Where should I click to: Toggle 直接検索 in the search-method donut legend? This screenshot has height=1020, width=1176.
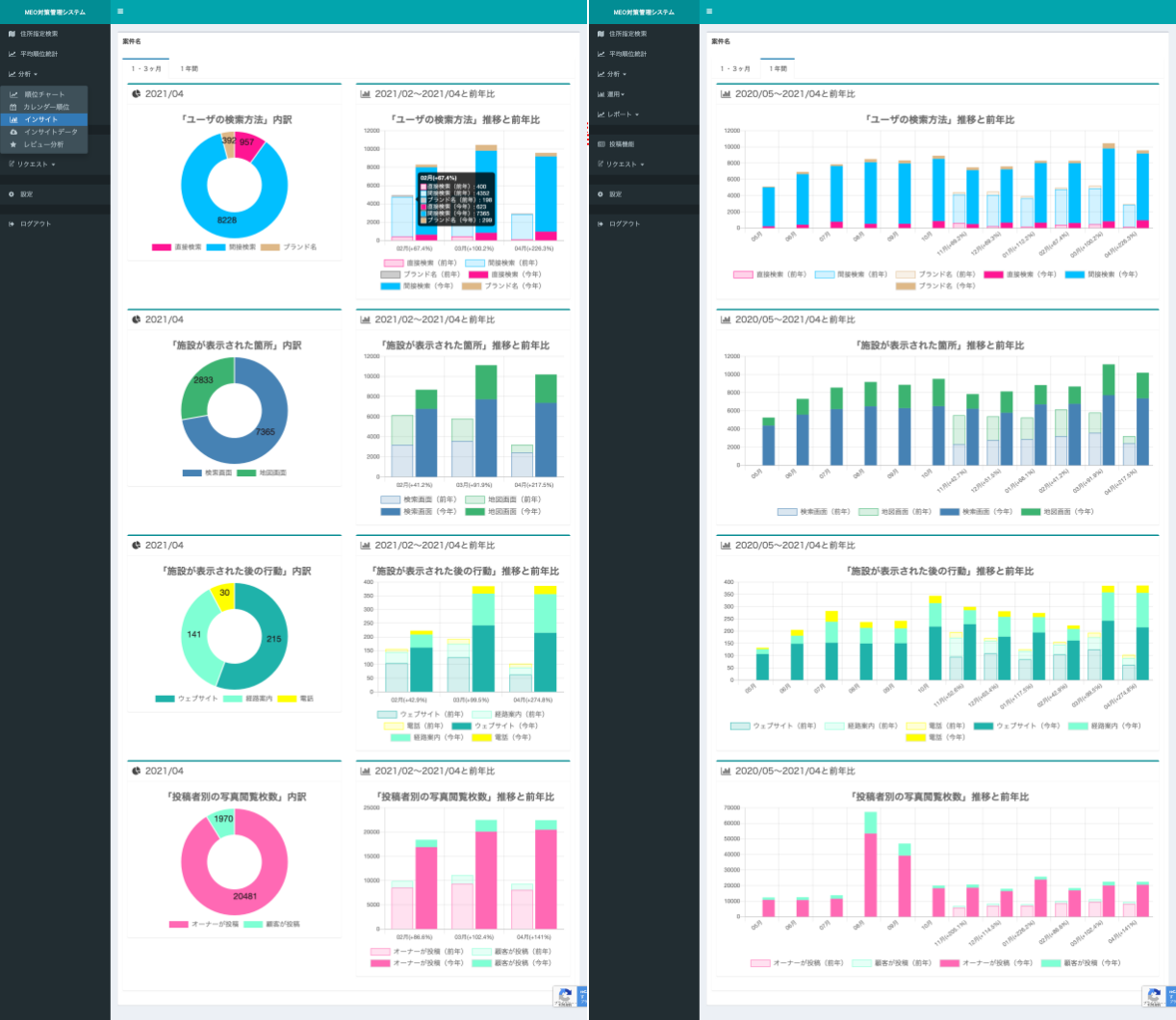point(177,247)
